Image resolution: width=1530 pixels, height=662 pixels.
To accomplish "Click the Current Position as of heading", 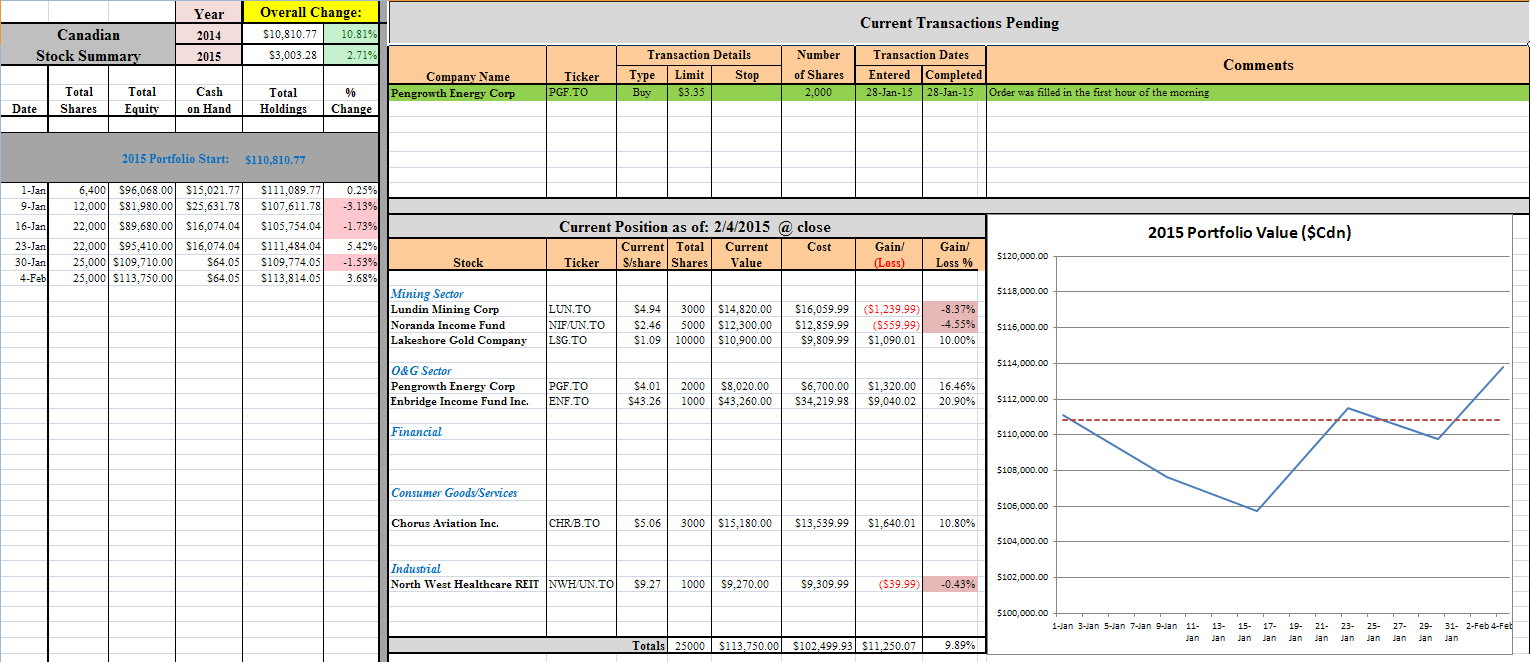I will click(694, 227).
